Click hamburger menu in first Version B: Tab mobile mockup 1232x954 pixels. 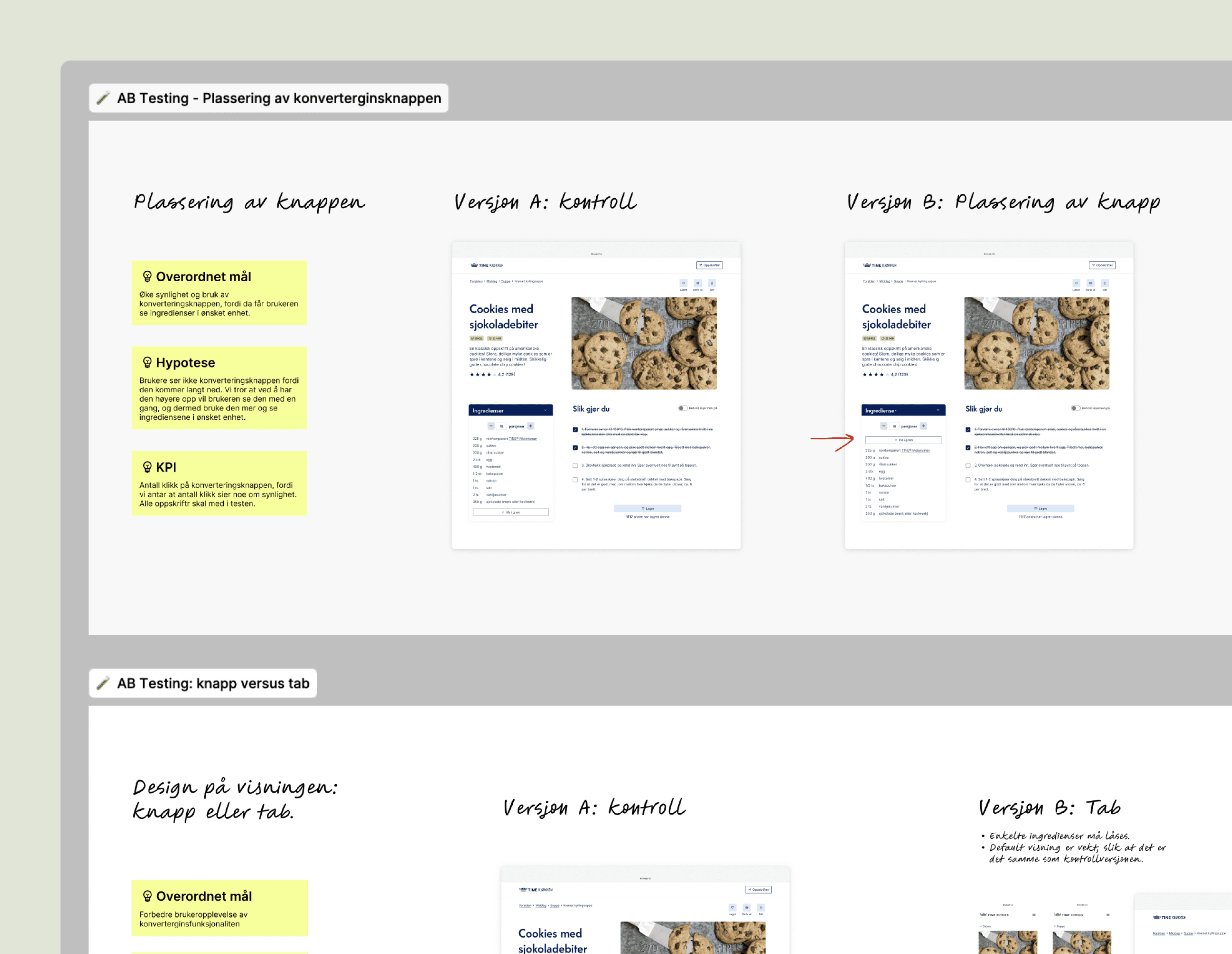click(x=1034, y=914)
